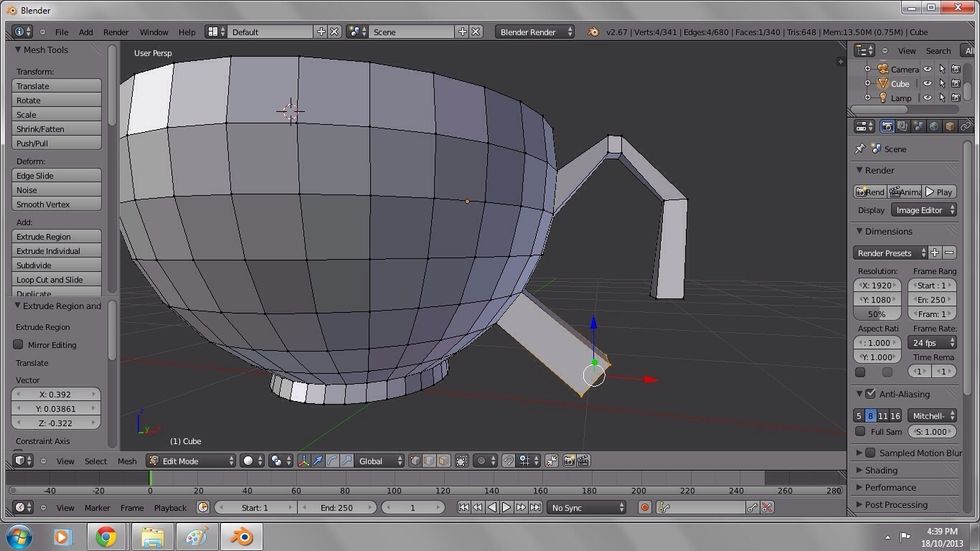The height and width of the screenshot is (551, 980).
Task: Click the OpenGL render image icon
Action: tap(569, 461)
